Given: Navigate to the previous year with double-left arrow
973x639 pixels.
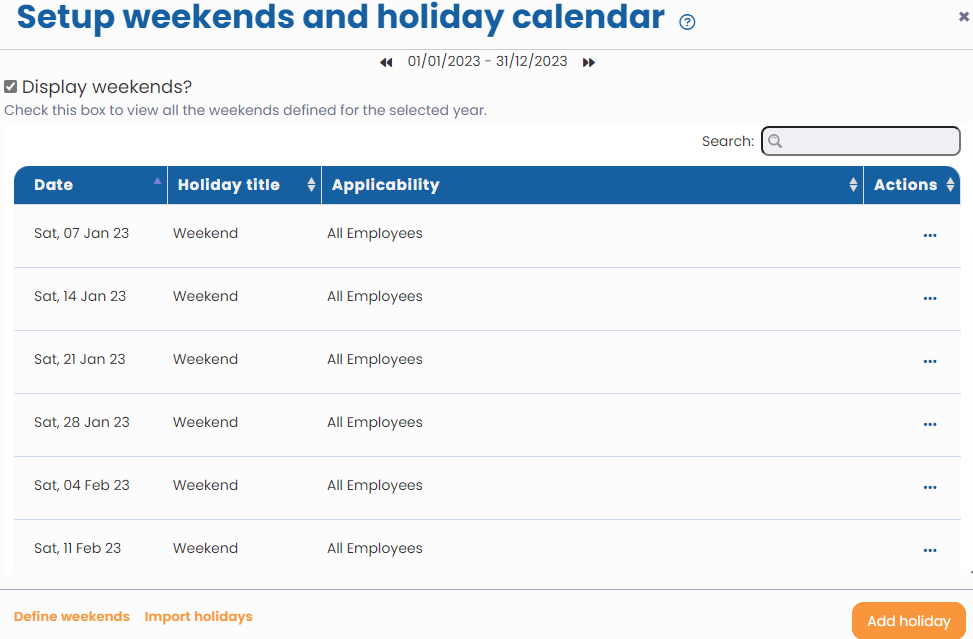Looking at the screenshot, I should (x=386, y=62).
